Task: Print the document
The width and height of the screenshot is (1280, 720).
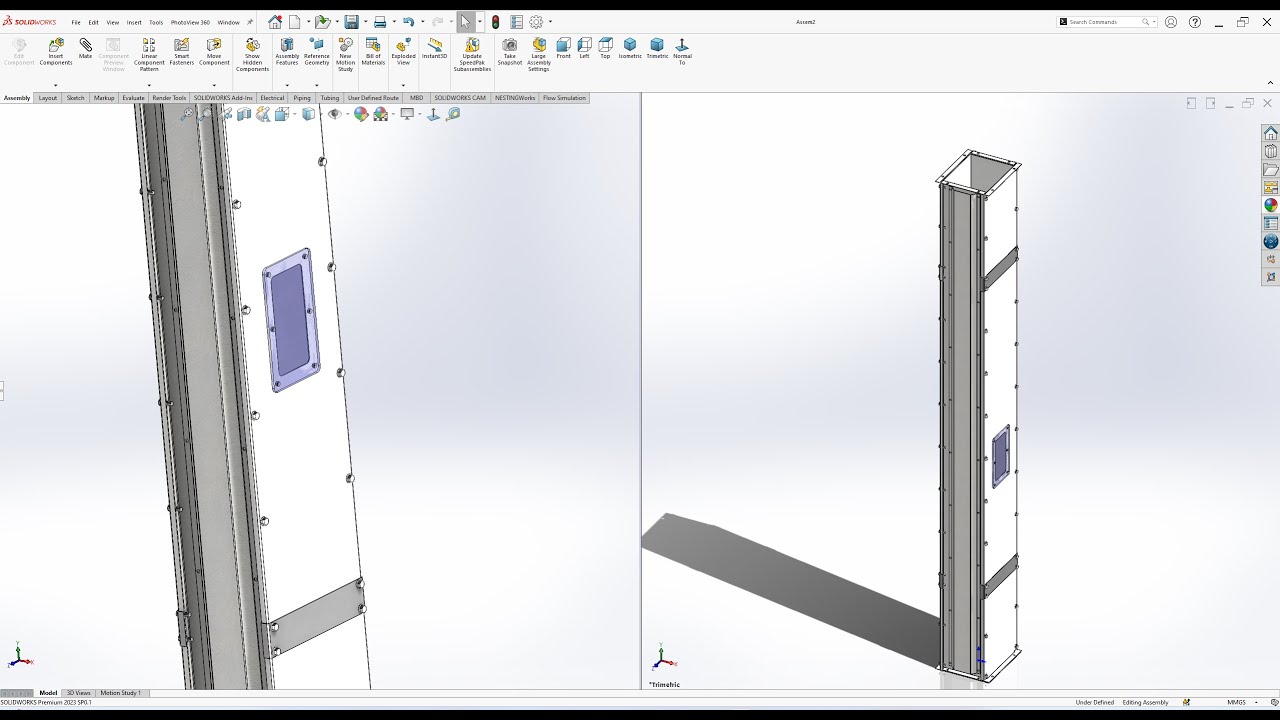Action: 380,22
